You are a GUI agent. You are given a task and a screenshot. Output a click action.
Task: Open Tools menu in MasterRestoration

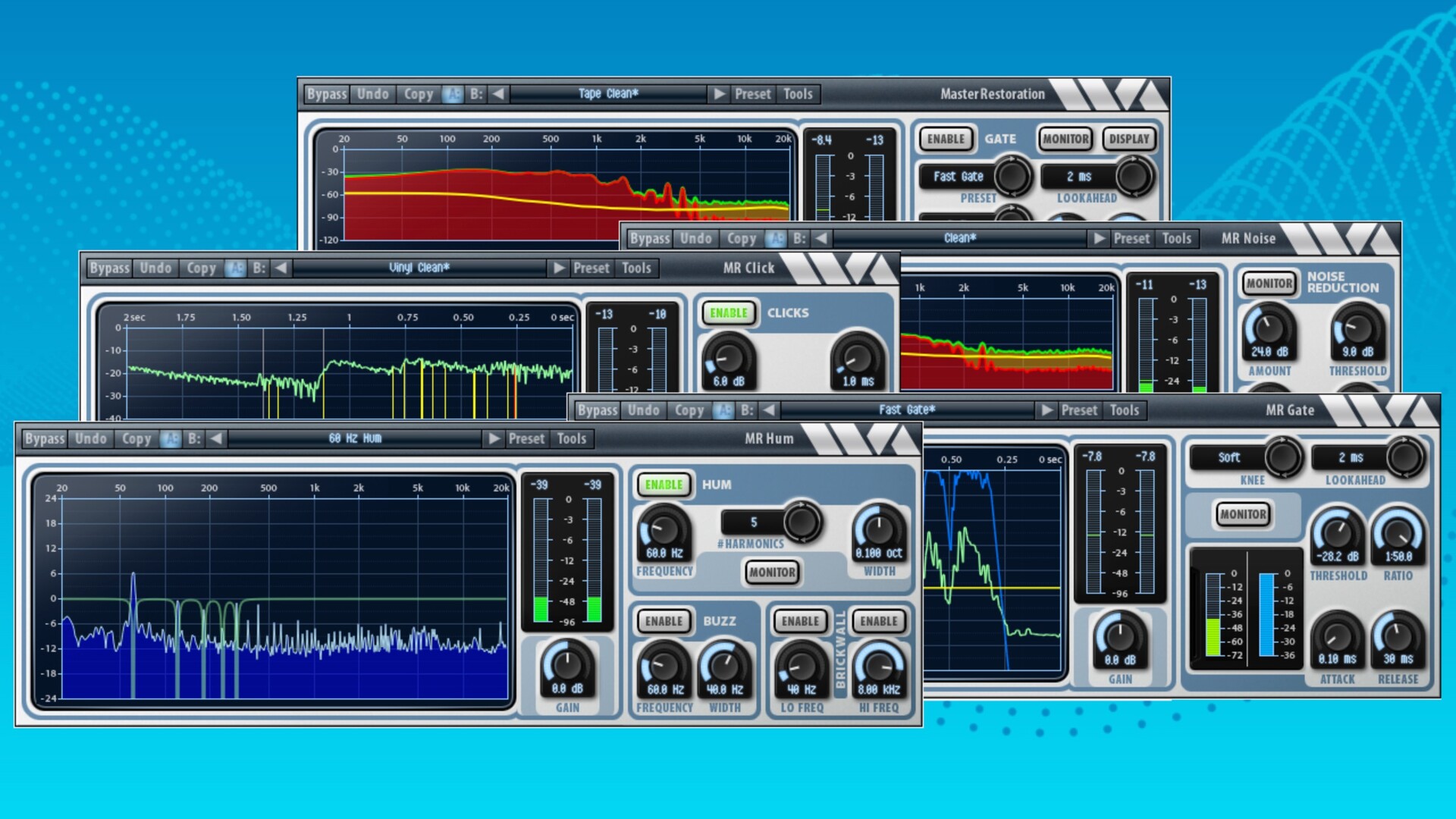pos(798,94)
